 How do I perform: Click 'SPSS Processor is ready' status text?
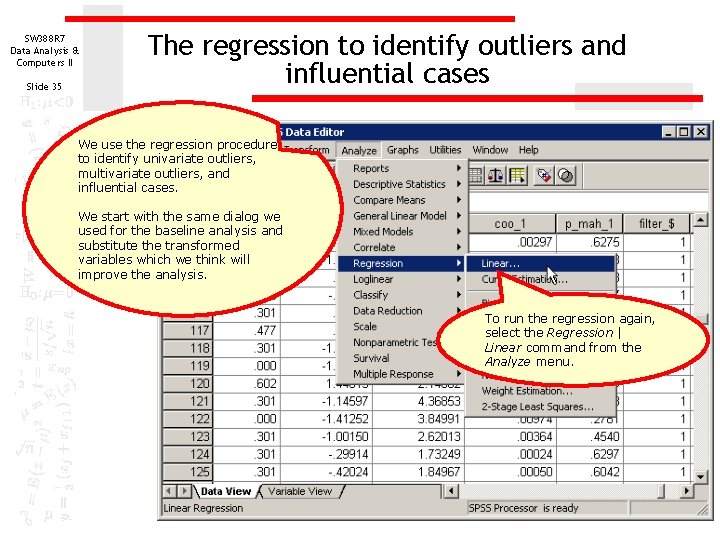point(523,508)
